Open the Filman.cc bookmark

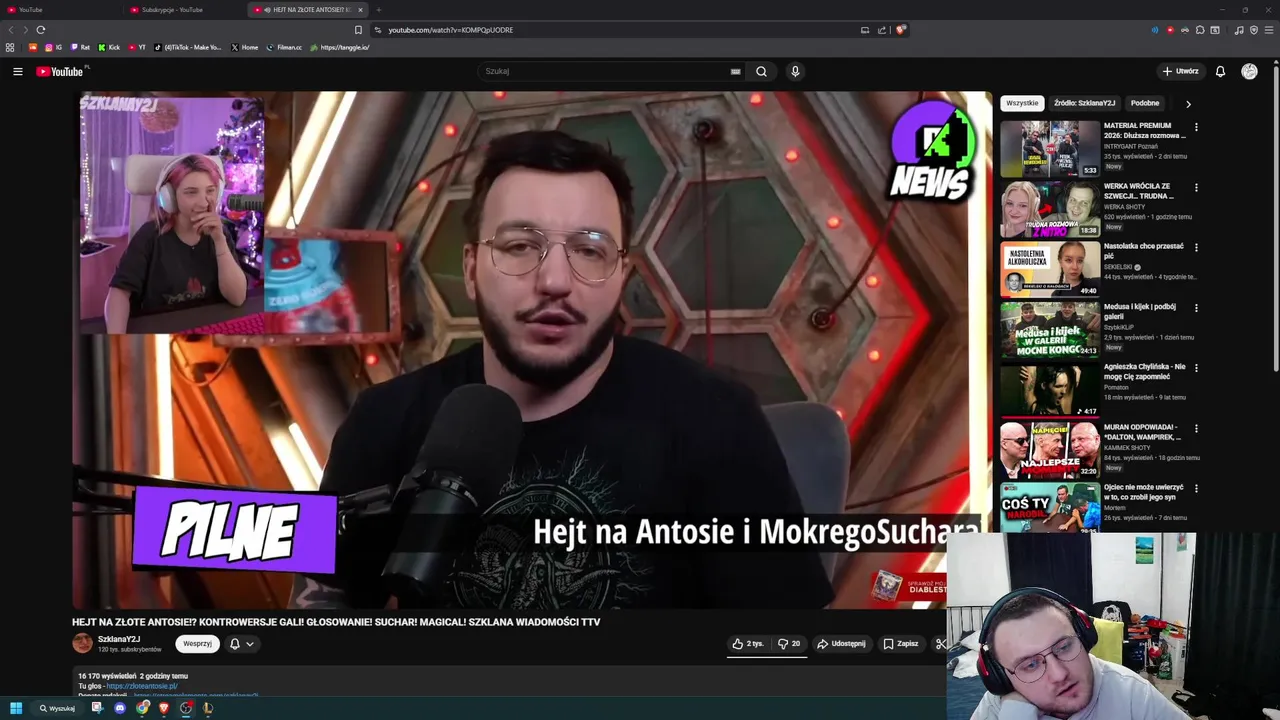(284, 47)
